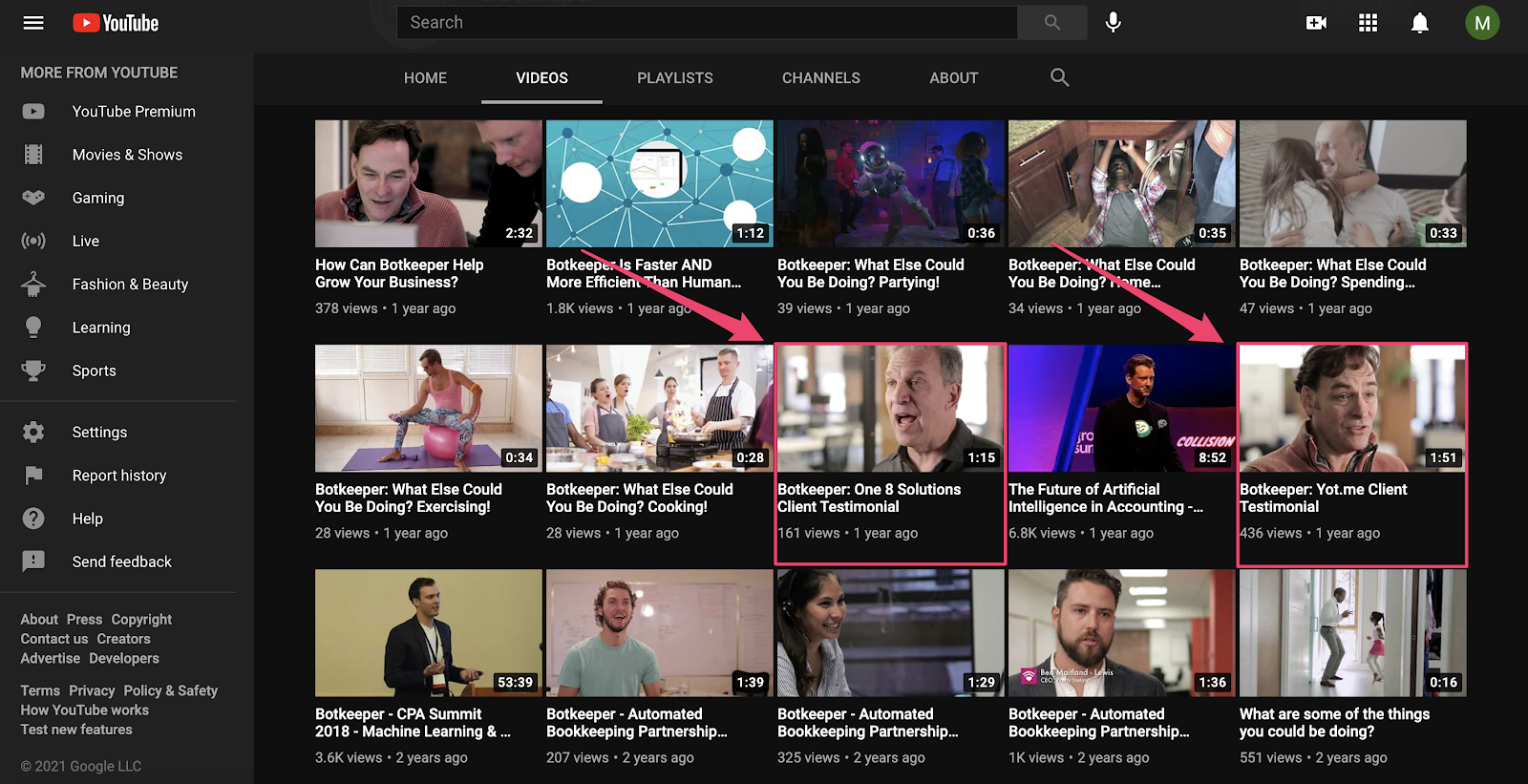1528x784 pixels.
Task: Click the Sports trophy icon
Action: coord(33,371)
